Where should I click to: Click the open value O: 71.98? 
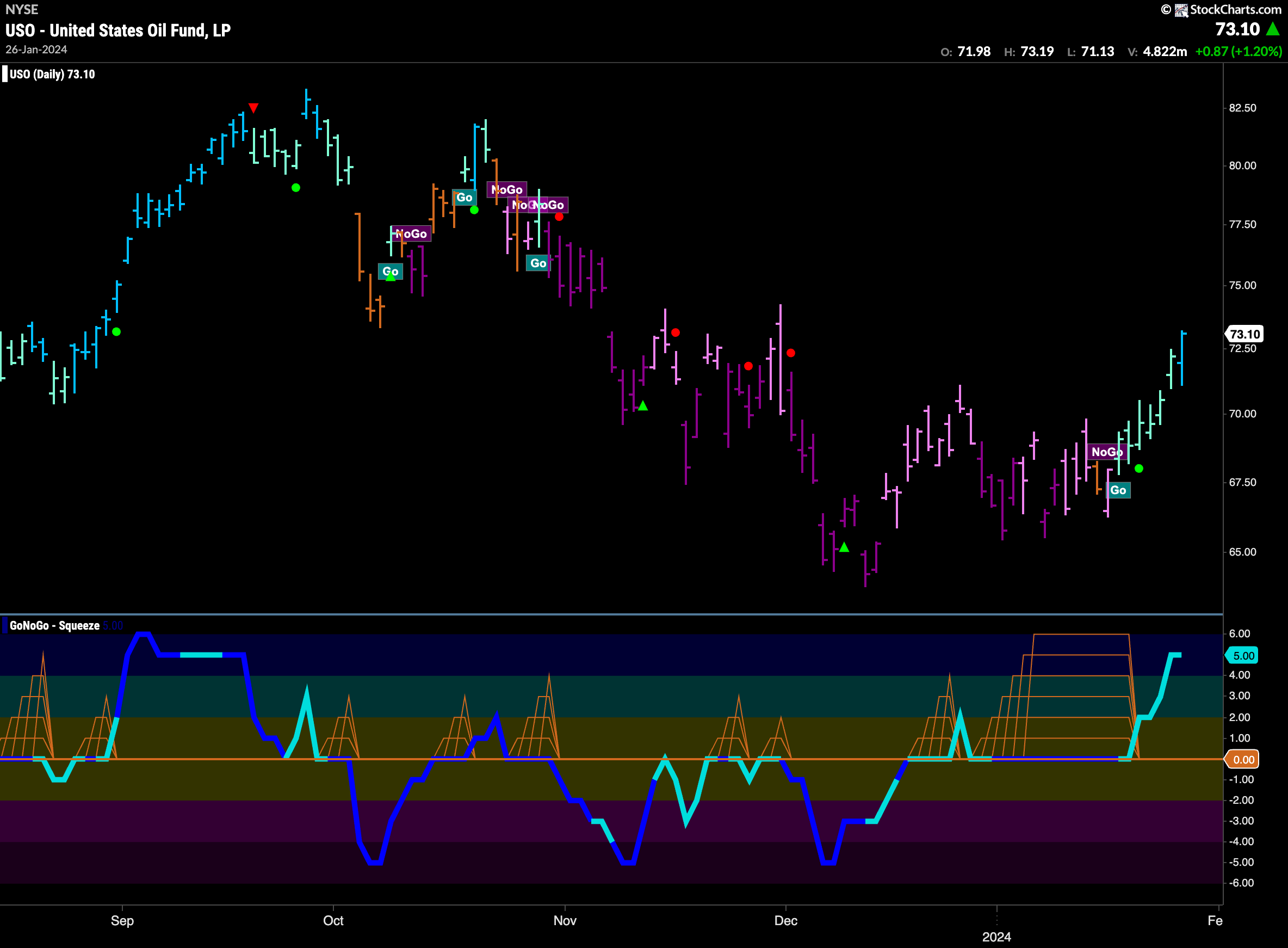(x=965, y=52)
